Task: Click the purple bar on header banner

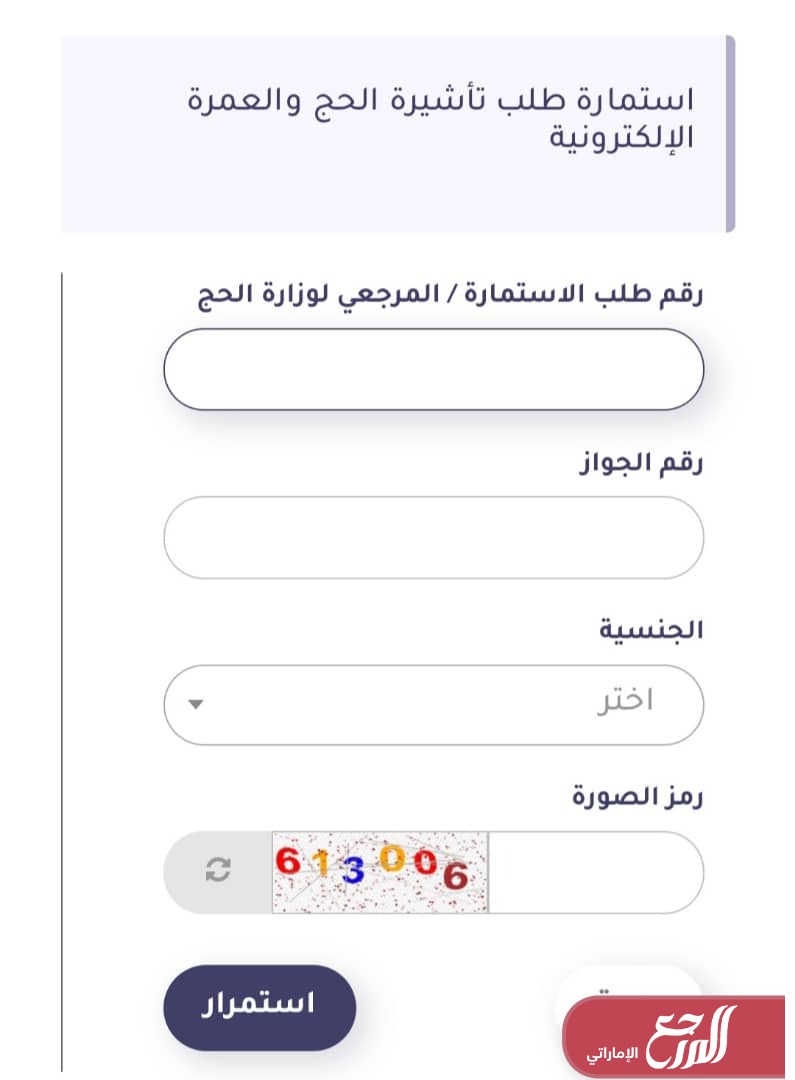Action: click(x=730, y=134)
